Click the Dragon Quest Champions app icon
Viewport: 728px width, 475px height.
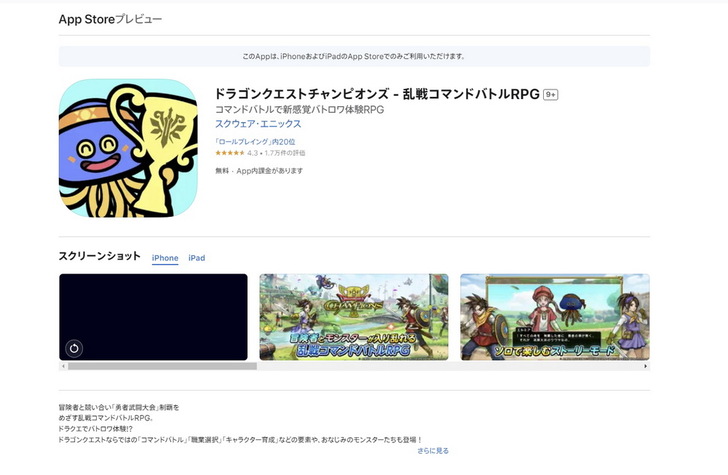pos(128,148)
